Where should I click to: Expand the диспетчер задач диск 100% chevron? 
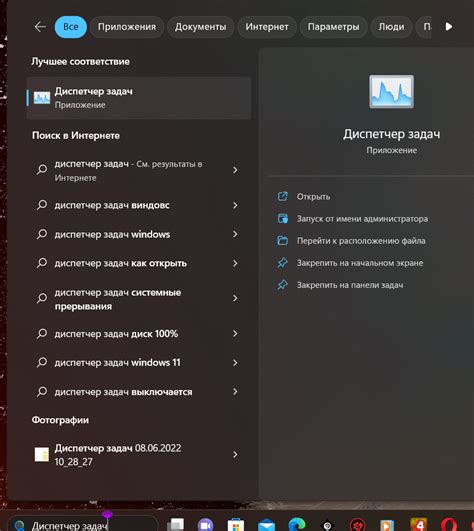(x=235, y=334)
